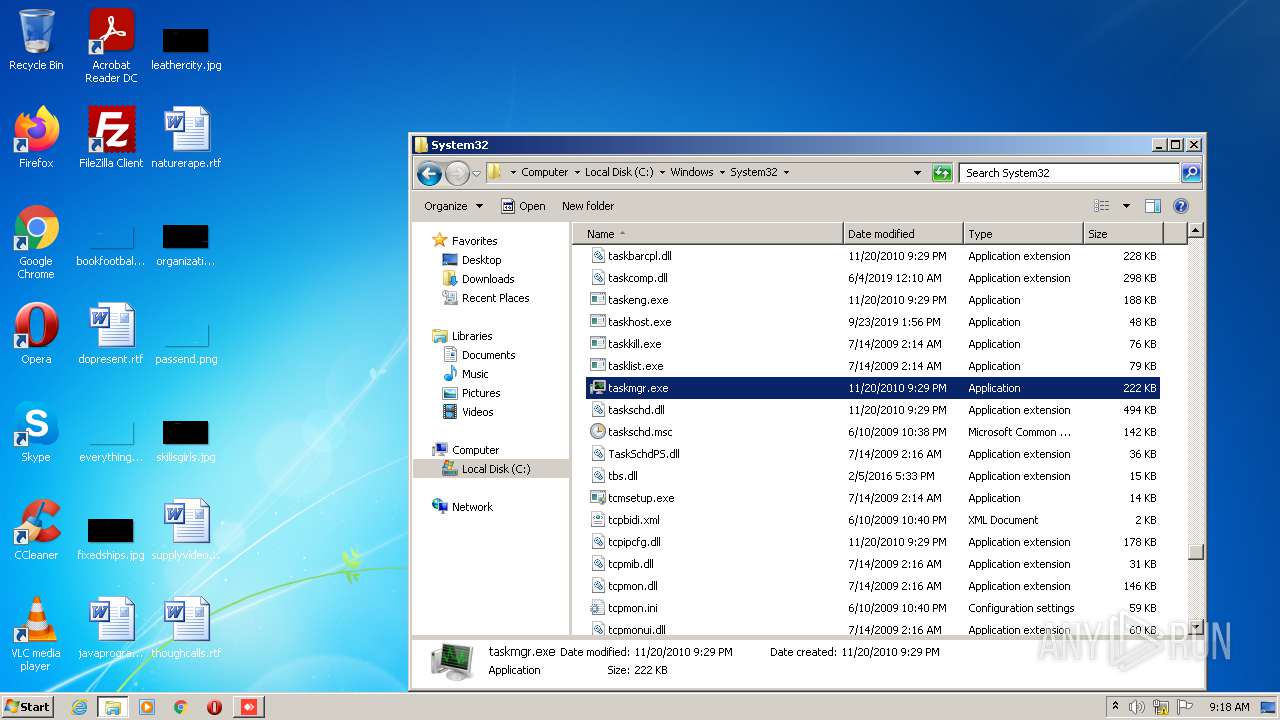Launch CCleaner from the desktop

coord(36,530)
